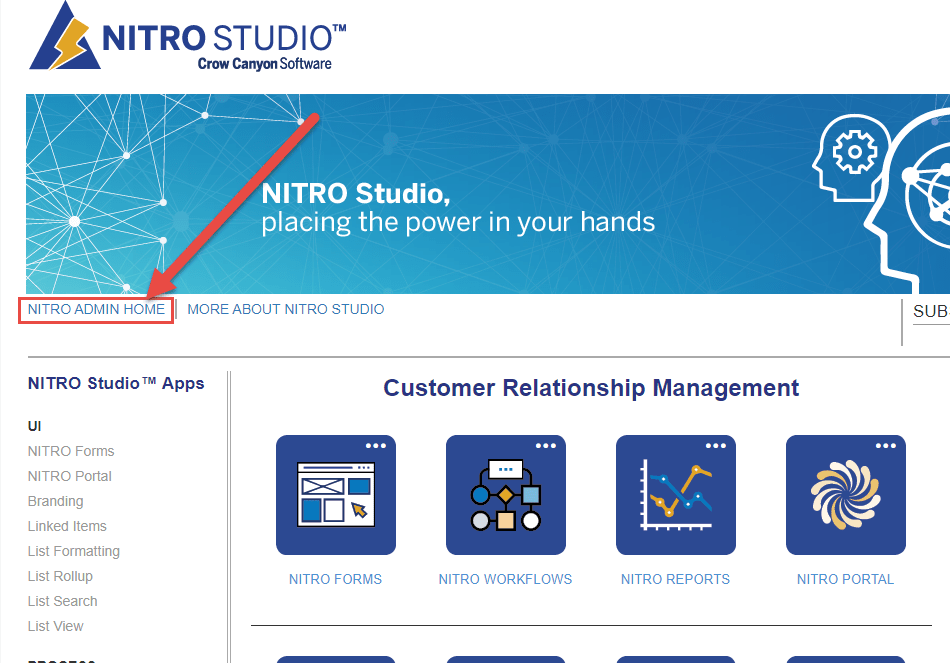The image size is (950, 663).
Task: Follow the NITRO PORTAL caption link
Action: click(845, 579)
